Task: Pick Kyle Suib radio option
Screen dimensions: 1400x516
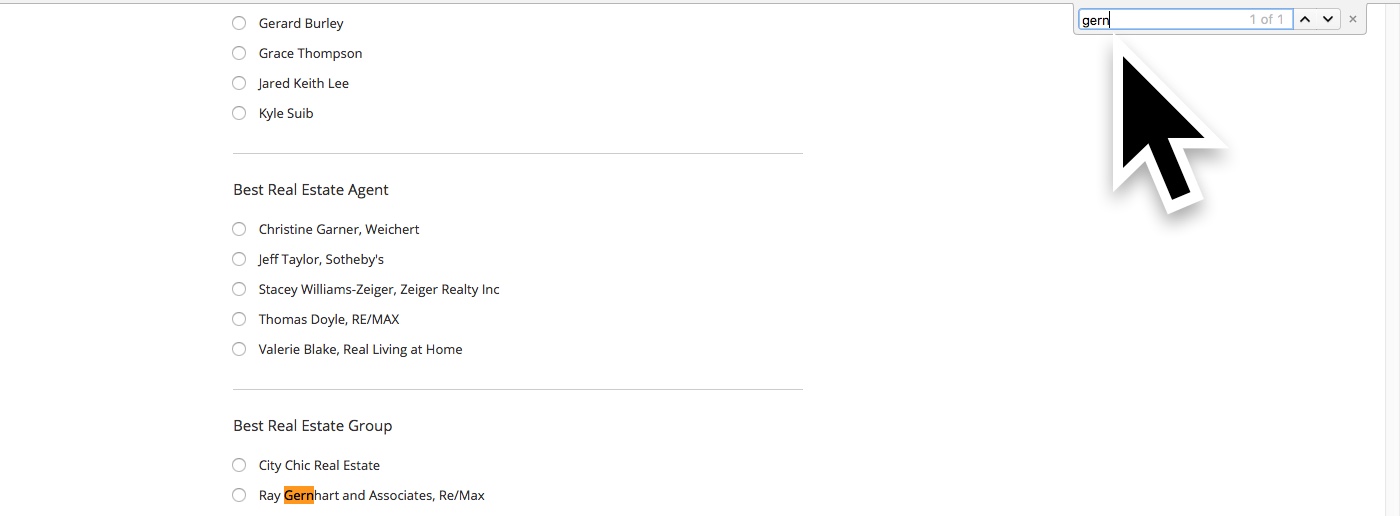Action: coord(239,113)
